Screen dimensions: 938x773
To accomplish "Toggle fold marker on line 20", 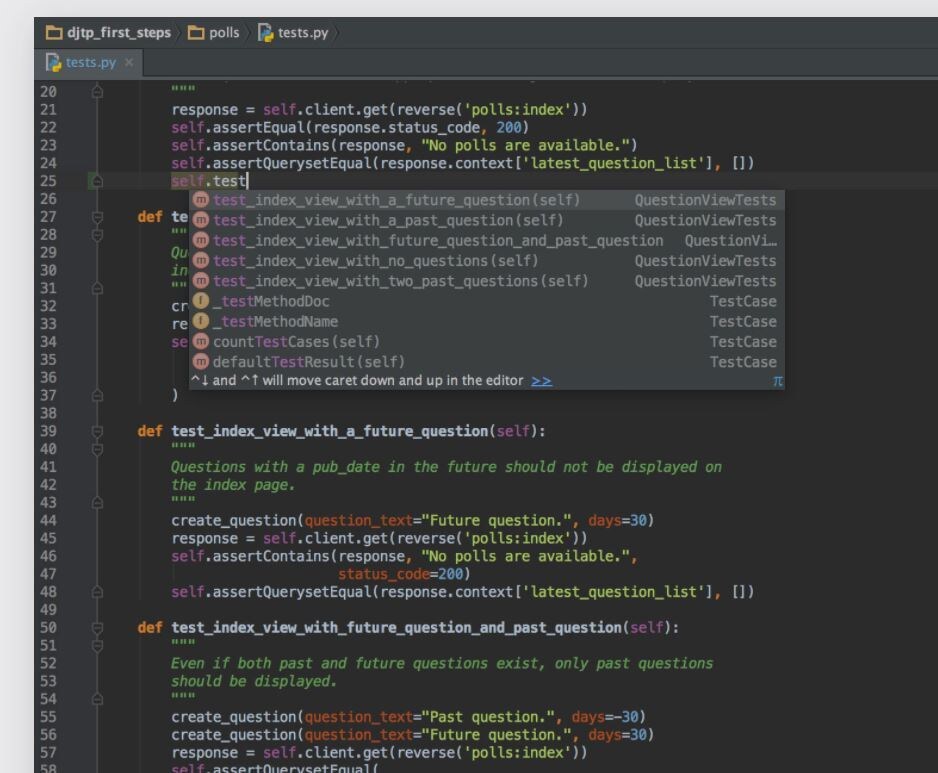I will 97,92.
